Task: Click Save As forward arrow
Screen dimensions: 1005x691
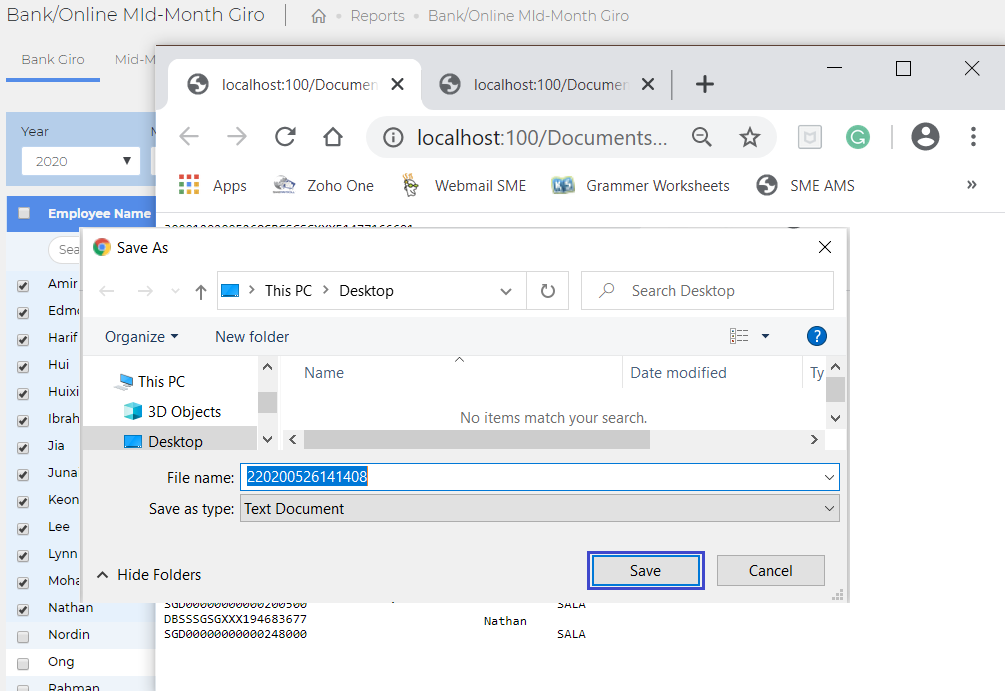Action: [145, 291]
